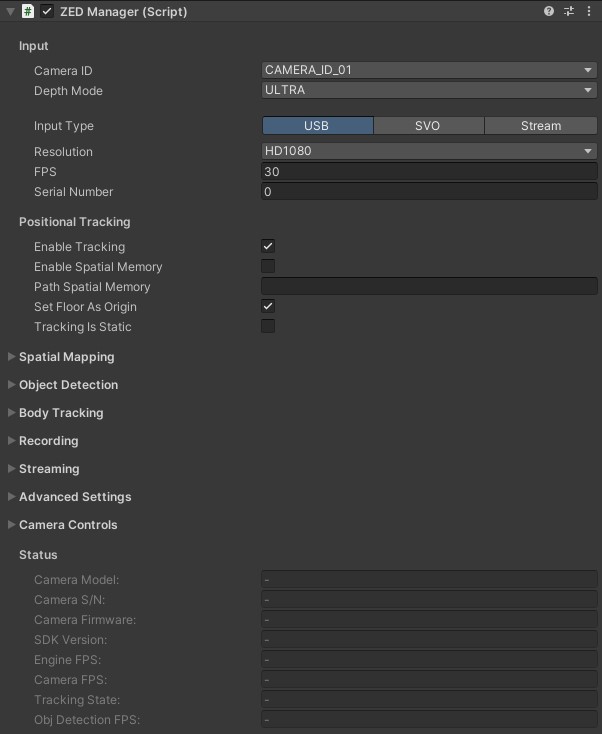The image size is (602, 734).
Task: Click the FPS label
Action: click(x=45, y=172)
